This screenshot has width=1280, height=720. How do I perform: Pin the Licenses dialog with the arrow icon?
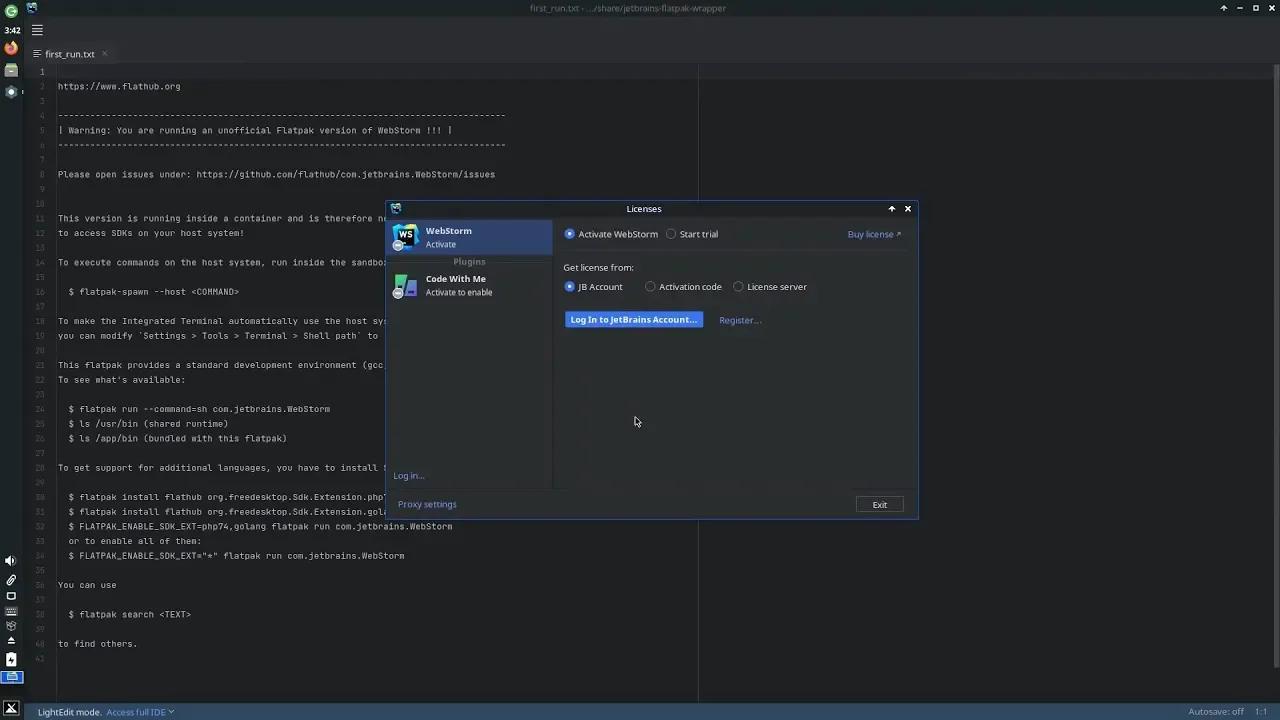tap(891, 208)
